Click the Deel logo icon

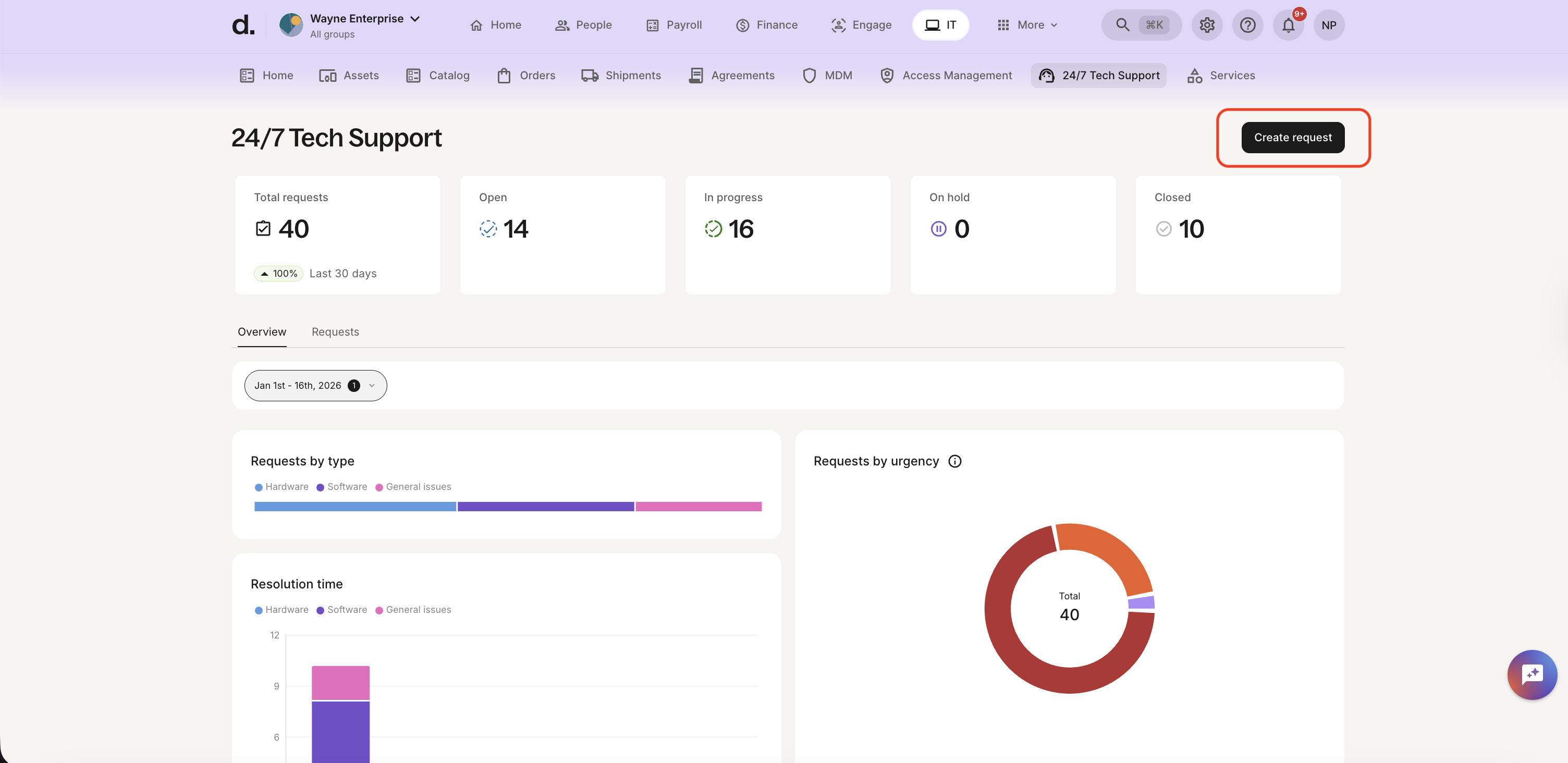point(243,25)
